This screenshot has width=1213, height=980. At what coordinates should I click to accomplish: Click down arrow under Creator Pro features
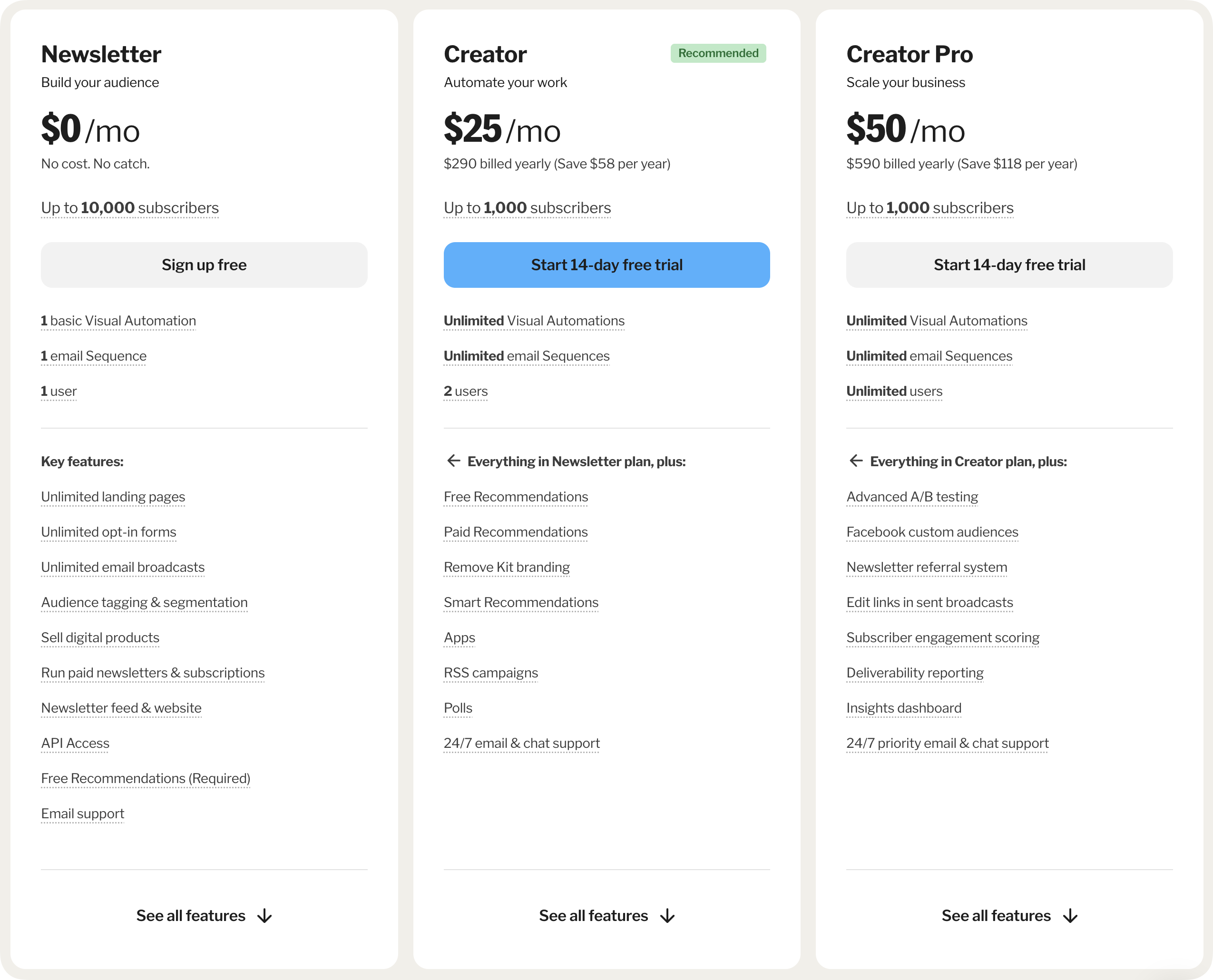(1070, 916)
